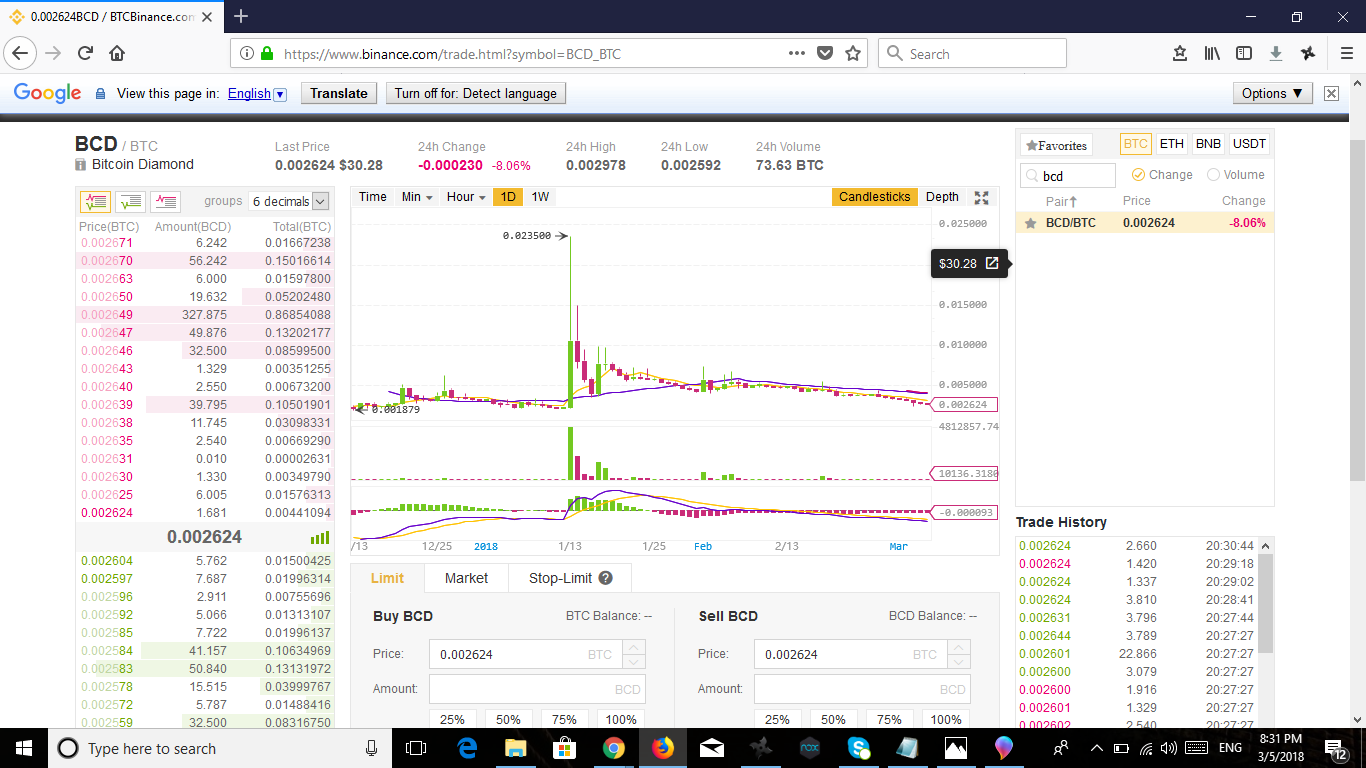This screenshot has width=1366, height=768.
Task: Click the Sell BCD Amount input field
Action: click(862, 689)
